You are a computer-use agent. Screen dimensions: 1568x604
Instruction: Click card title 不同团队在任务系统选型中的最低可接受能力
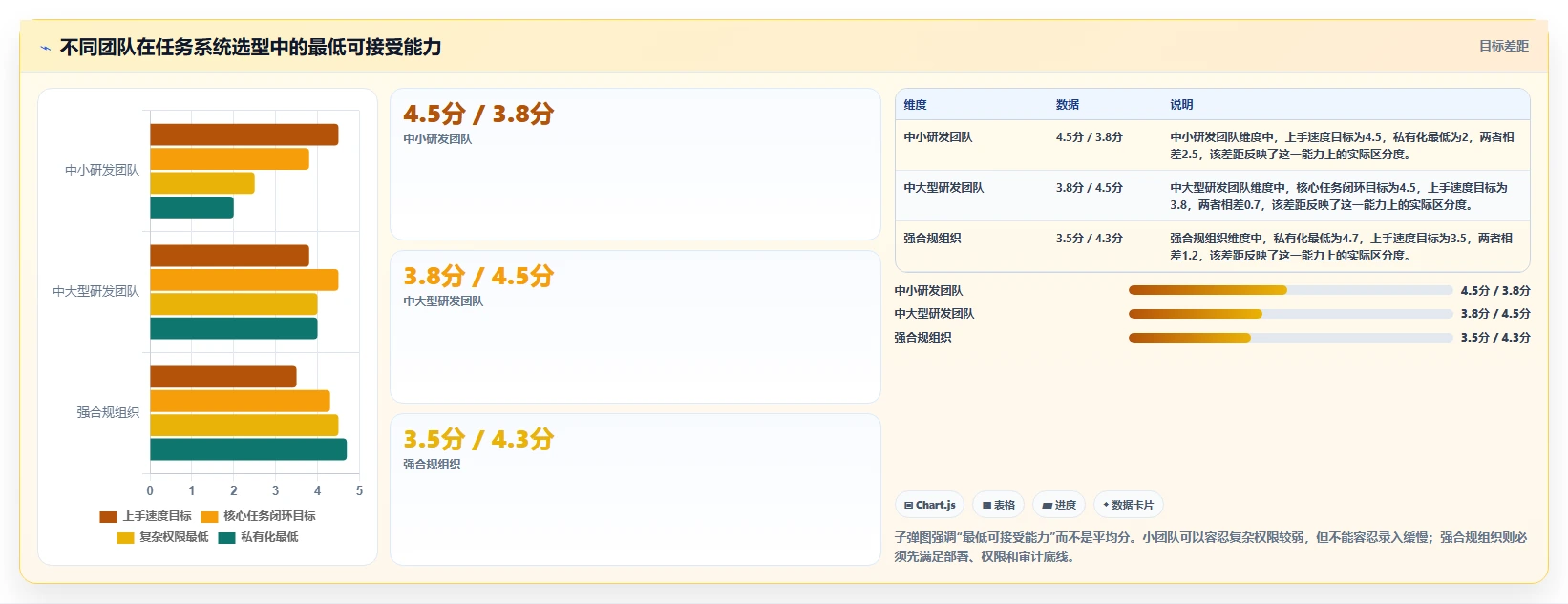pyautogui.click(x=250, y=48)
